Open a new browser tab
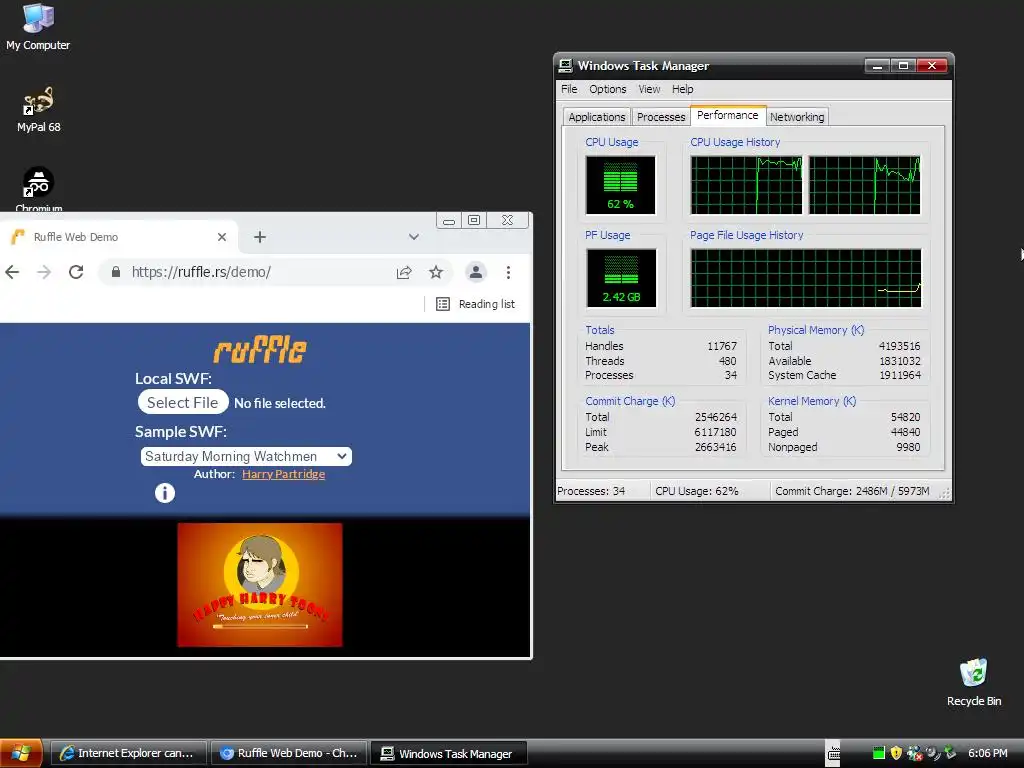Viewport: 1024px width, 768px height. coord(260,237)
